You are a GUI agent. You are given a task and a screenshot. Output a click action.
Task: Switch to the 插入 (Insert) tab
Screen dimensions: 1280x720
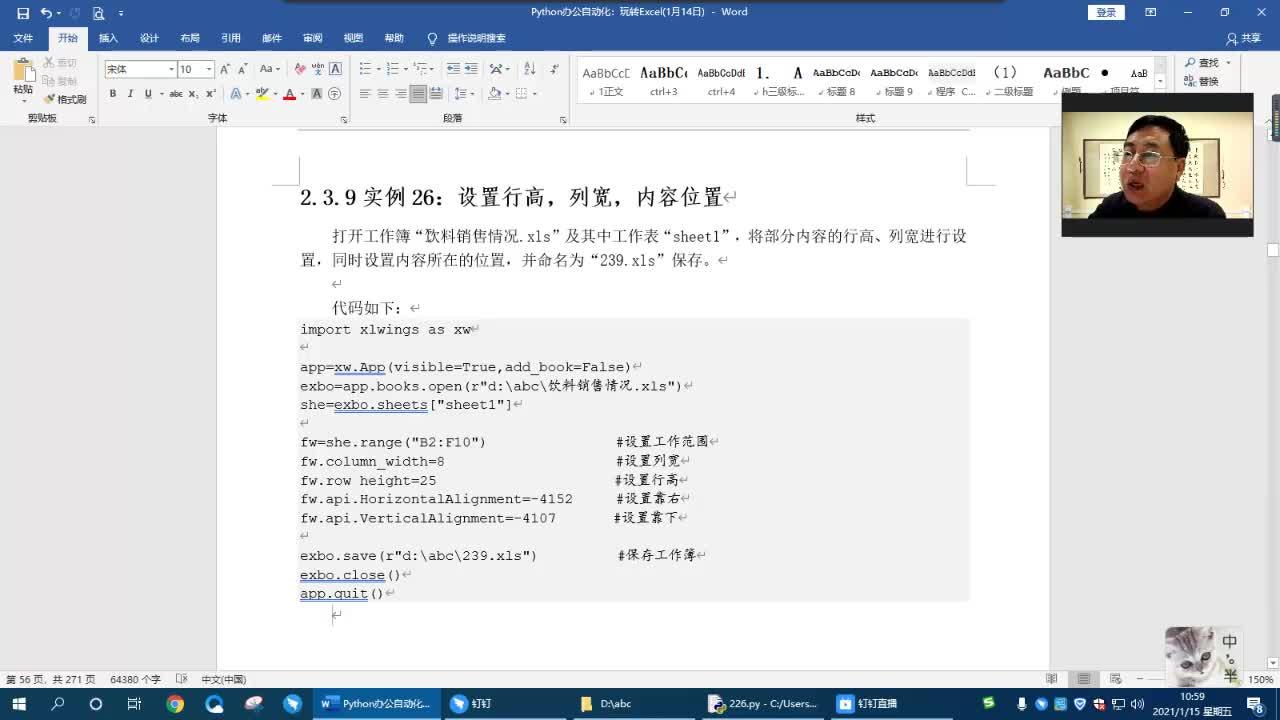(108, 38)
